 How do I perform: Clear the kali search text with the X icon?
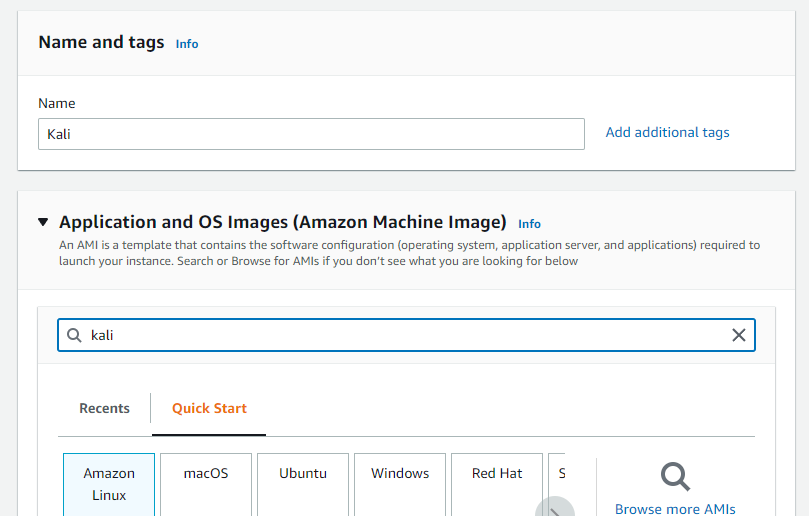point(738,335)
